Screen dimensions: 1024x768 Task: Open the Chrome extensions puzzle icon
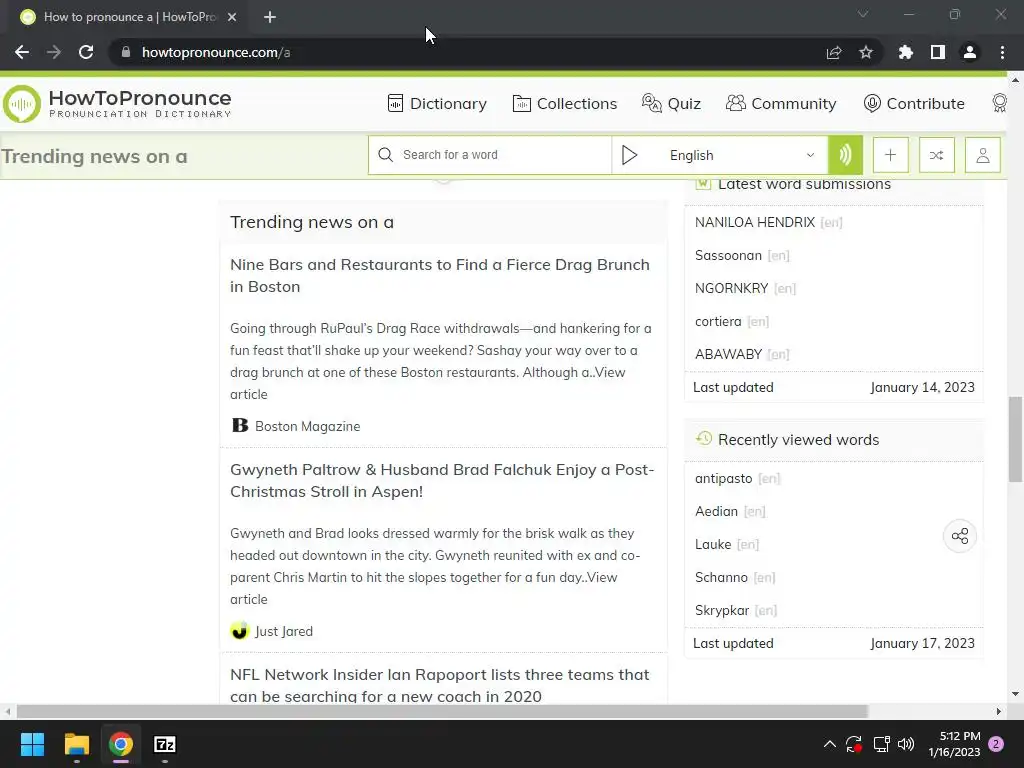click(905, 52)
